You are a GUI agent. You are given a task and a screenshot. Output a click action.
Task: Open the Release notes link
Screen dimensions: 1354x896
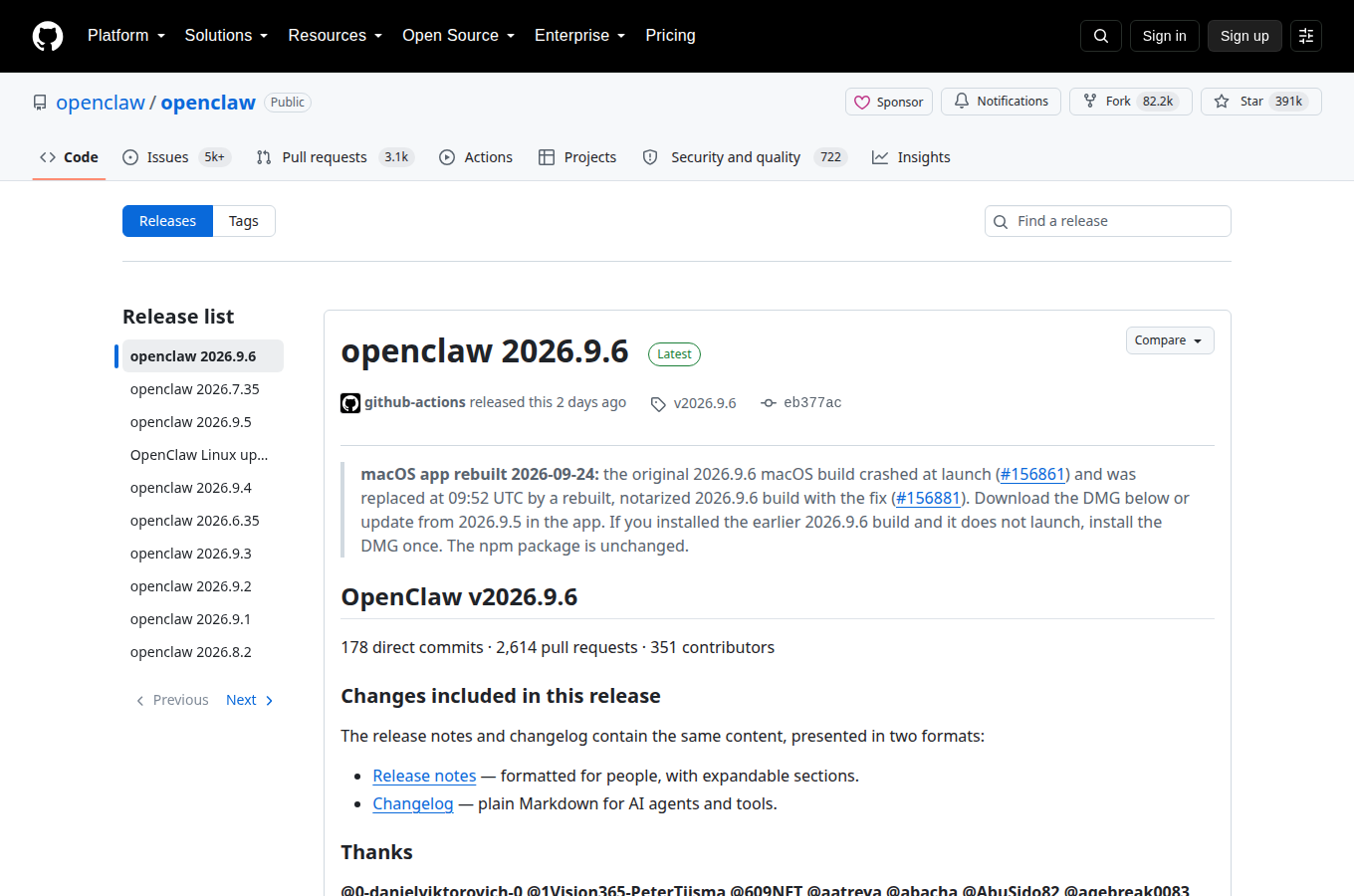click(424, 777)
